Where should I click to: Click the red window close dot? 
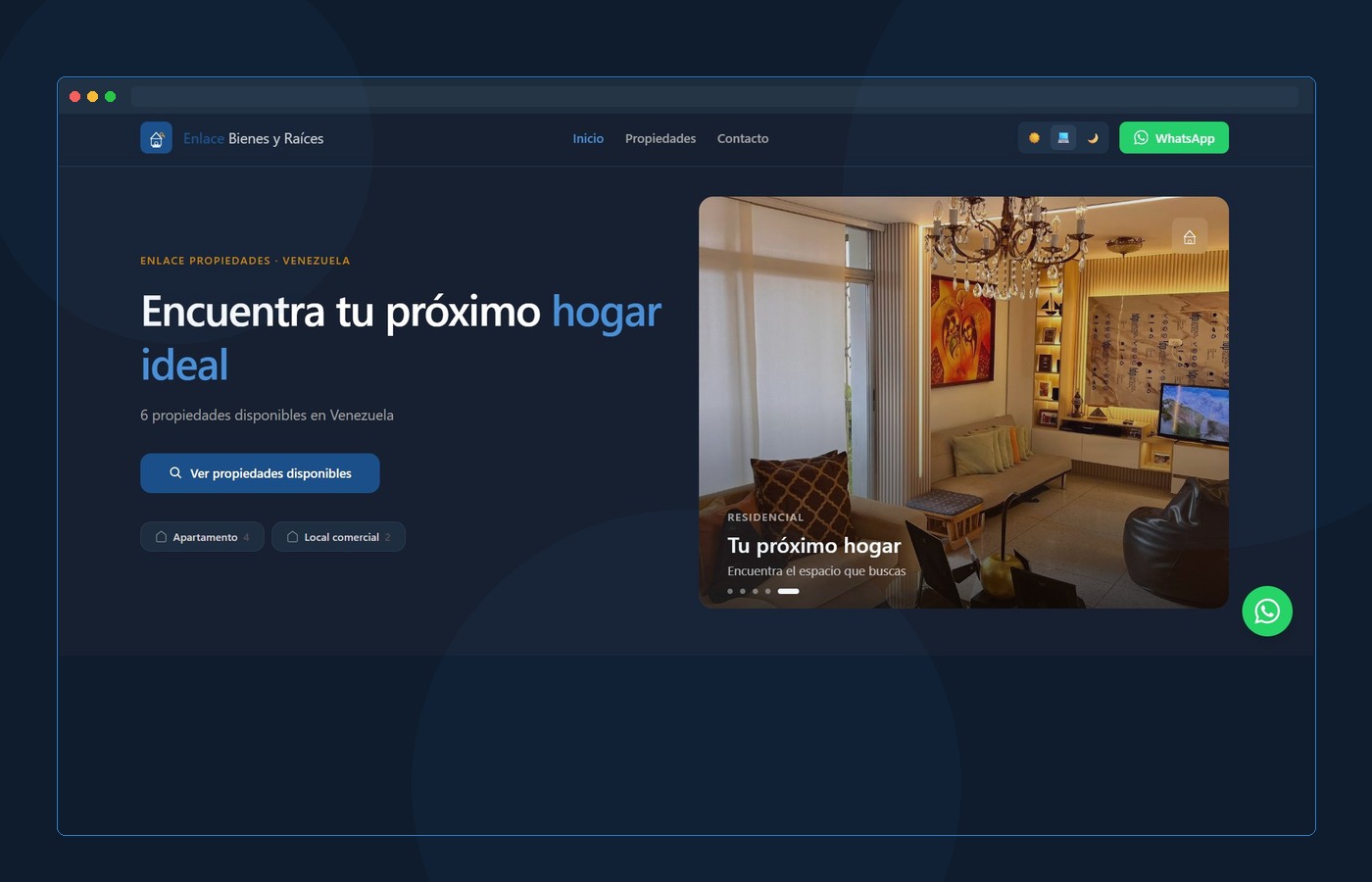coord(75,96)
